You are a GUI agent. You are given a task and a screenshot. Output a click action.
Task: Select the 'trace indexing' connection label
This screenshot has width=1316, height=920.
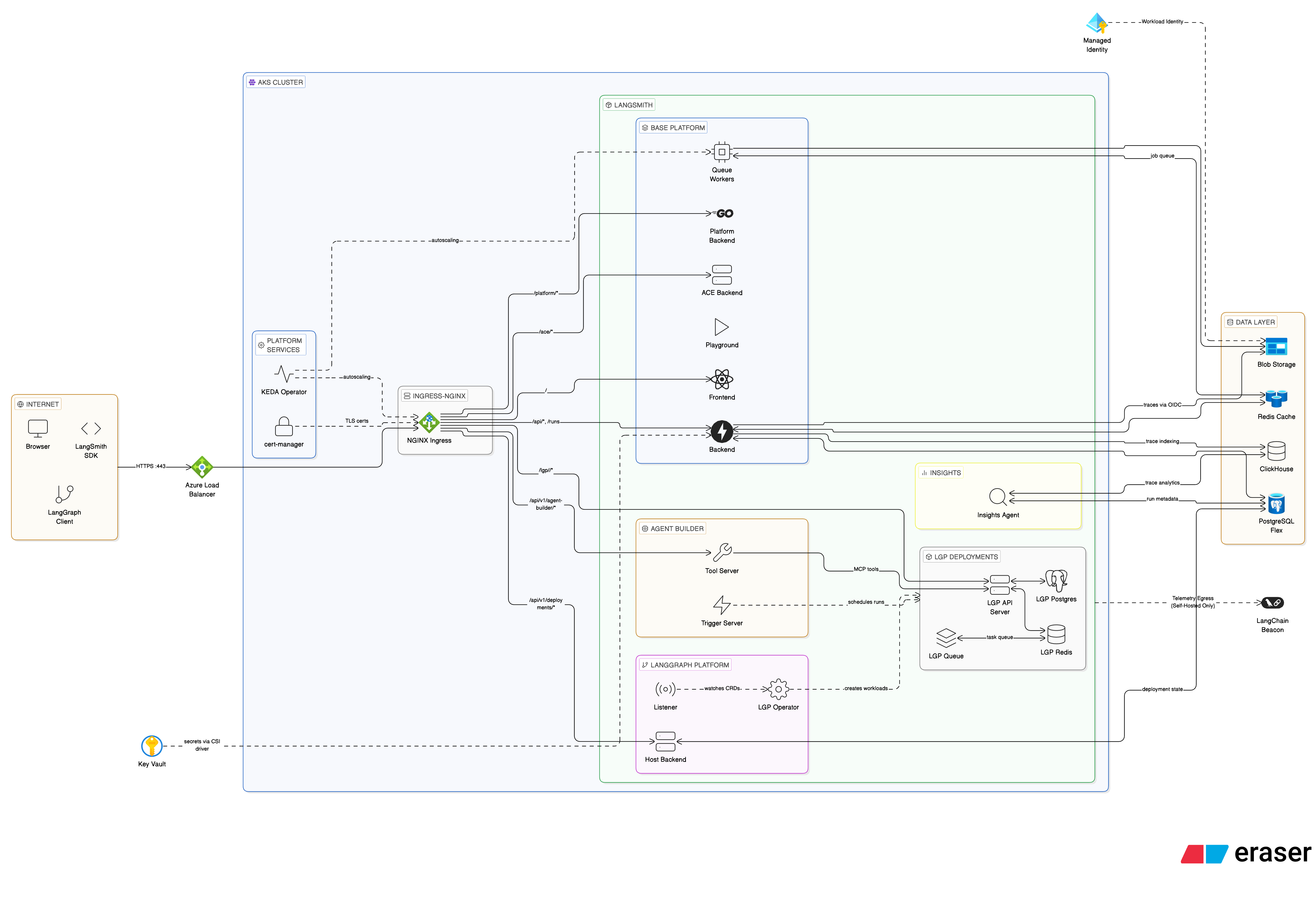coord(1162,442)
